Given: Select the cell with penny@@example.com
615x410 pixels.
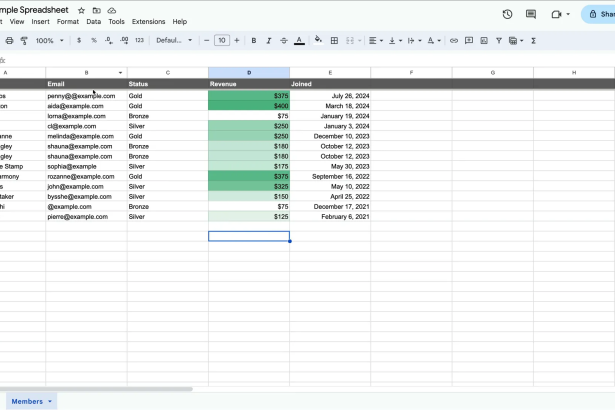Looking at the screenshot, I should 86,96.
